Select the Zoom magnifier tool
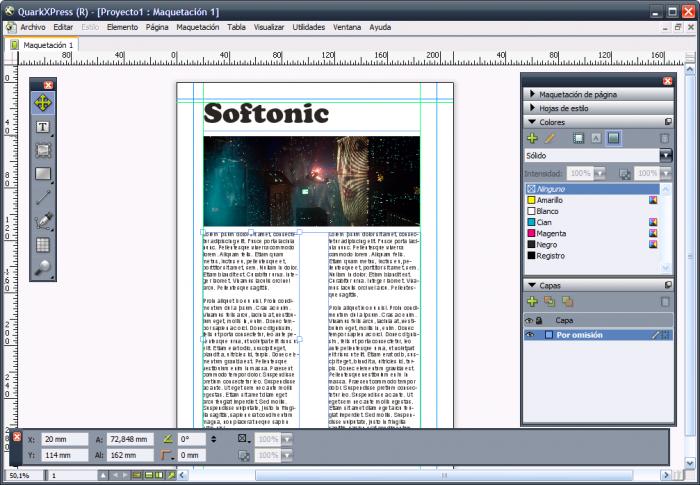The image size is (700, 485). coord(44,267)
